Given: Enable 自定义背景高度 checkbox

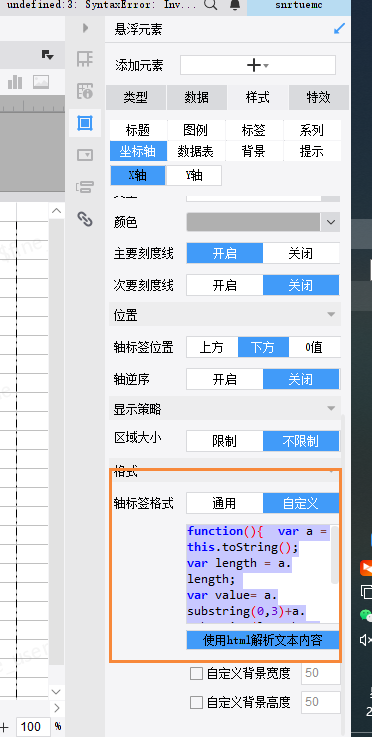Looking at the screenshot, I should pyautogui.click(x=196, y=703).
